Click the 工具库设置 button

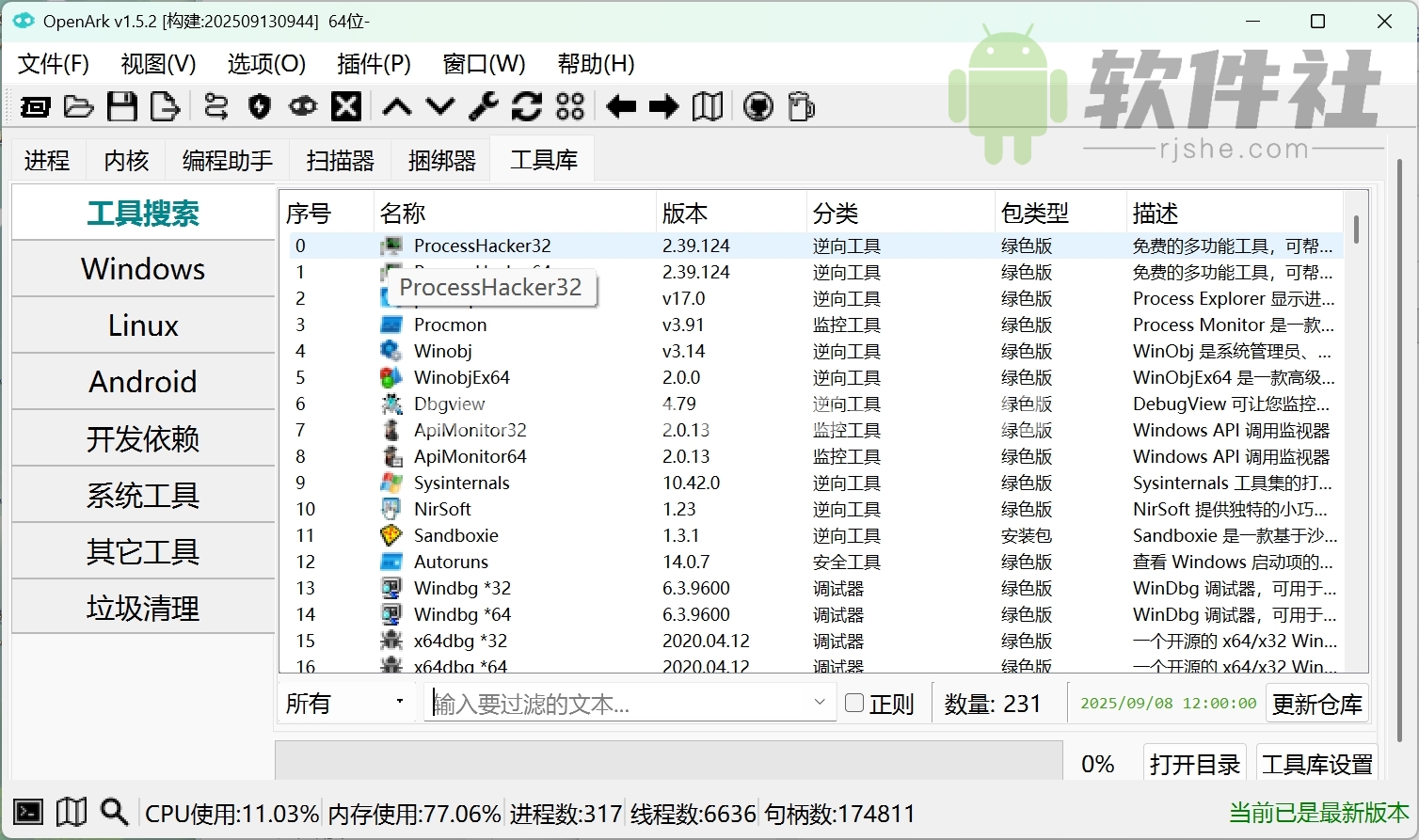point(1316,764)
